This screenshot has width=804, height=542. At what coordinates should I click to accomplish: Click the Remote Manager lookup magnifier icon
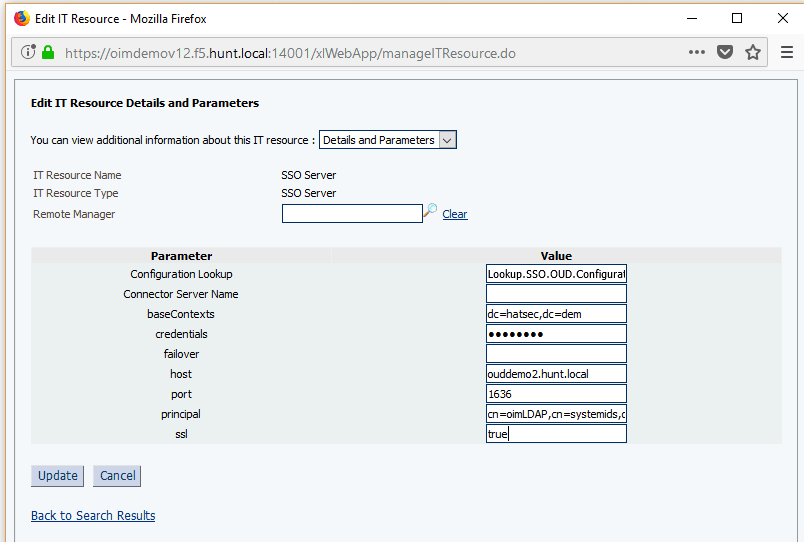(431, 212)
